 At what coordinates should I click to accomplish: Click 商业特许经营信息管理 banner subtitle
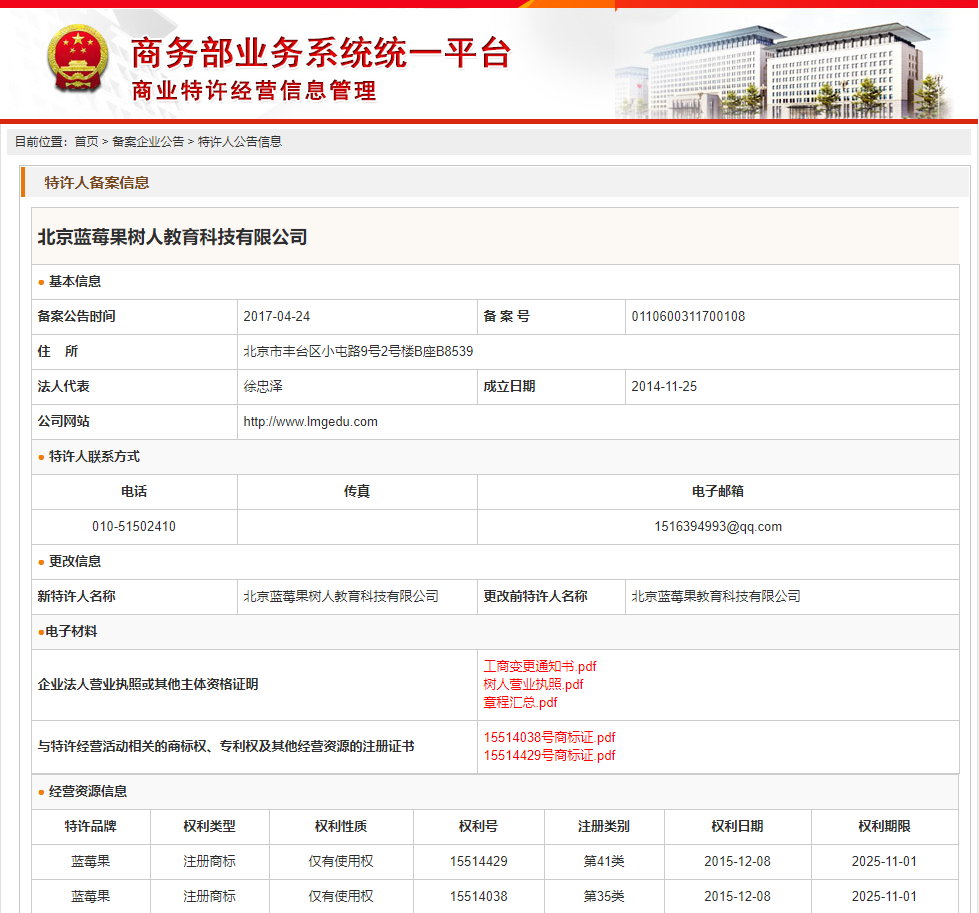click(x=254, y=91)
